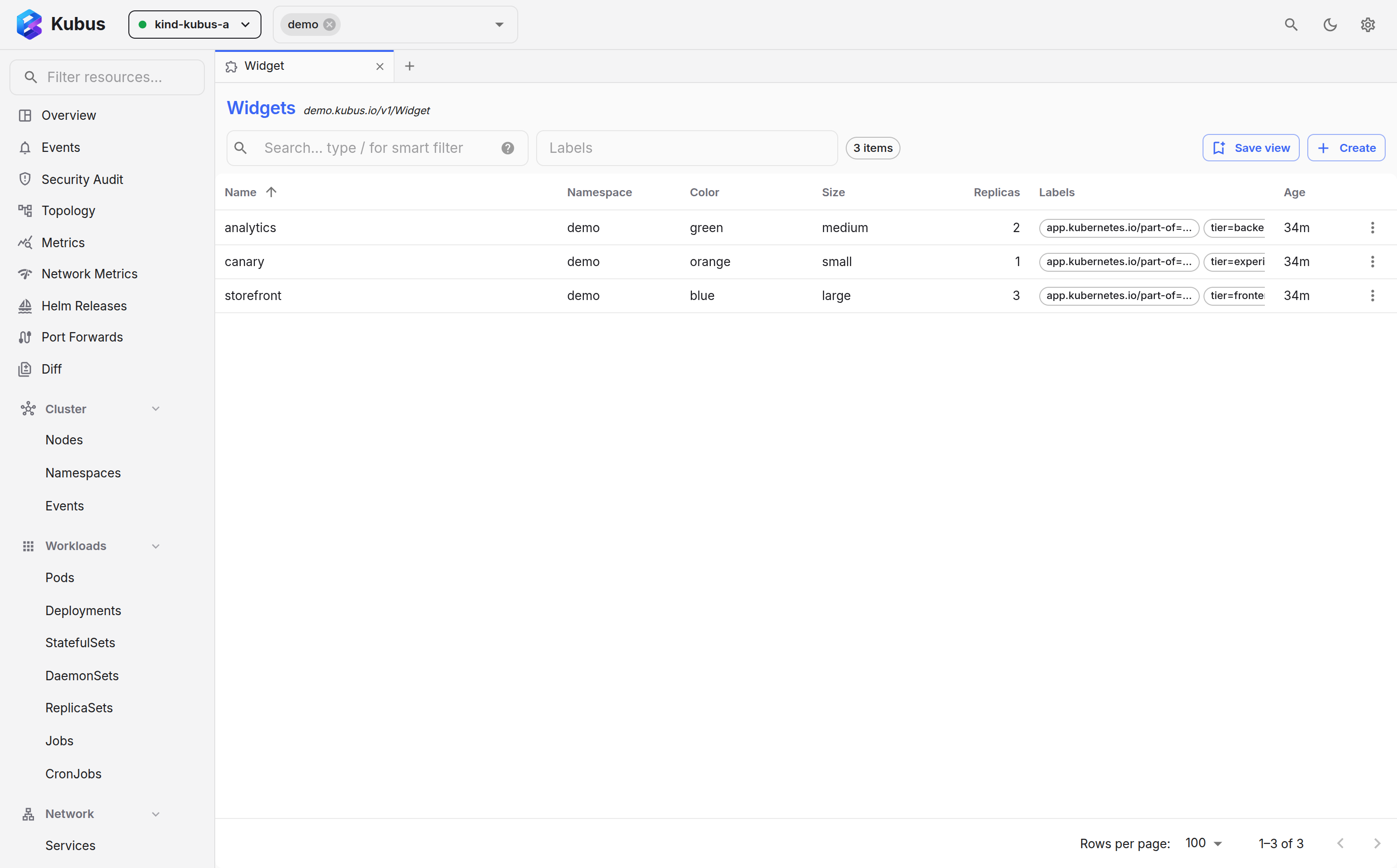Open the Rows per page dropdown
This screenshot has height=868, width=1397.
[1203, 843]
